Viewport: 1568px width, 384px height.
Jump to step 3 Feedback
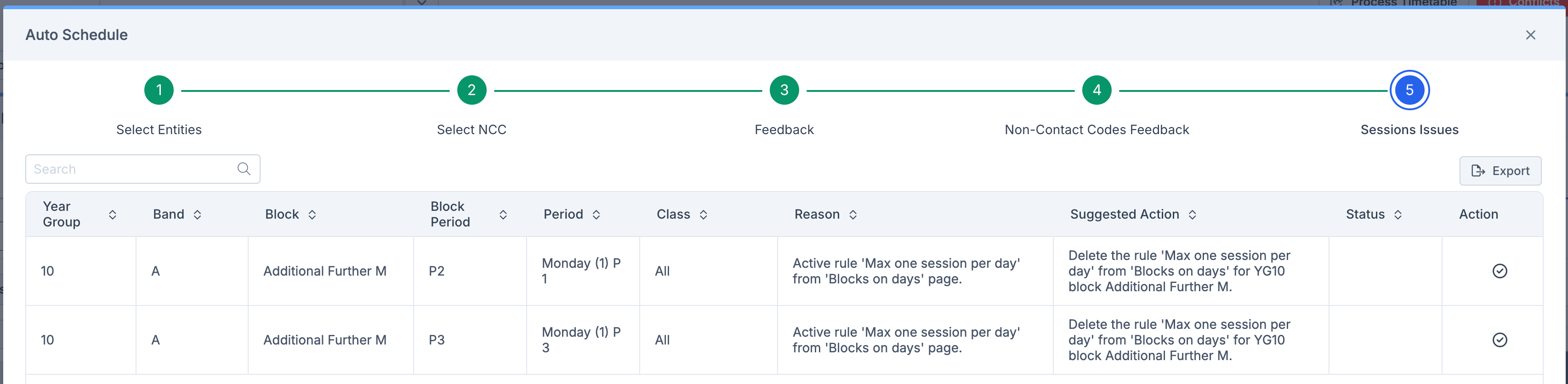[x=784, y=90]
